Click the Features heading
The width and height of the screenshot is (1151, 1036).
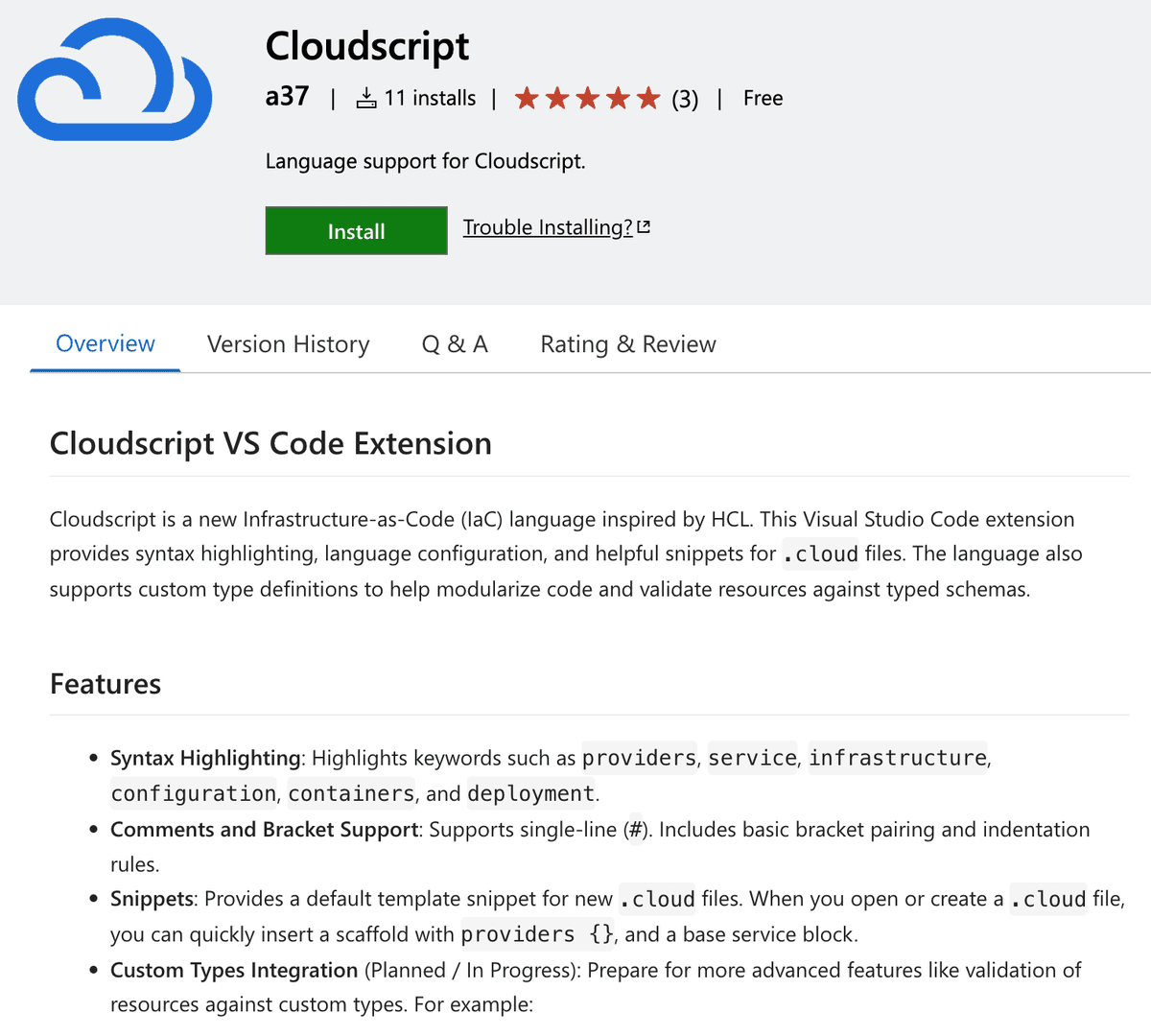pos(106,684)
